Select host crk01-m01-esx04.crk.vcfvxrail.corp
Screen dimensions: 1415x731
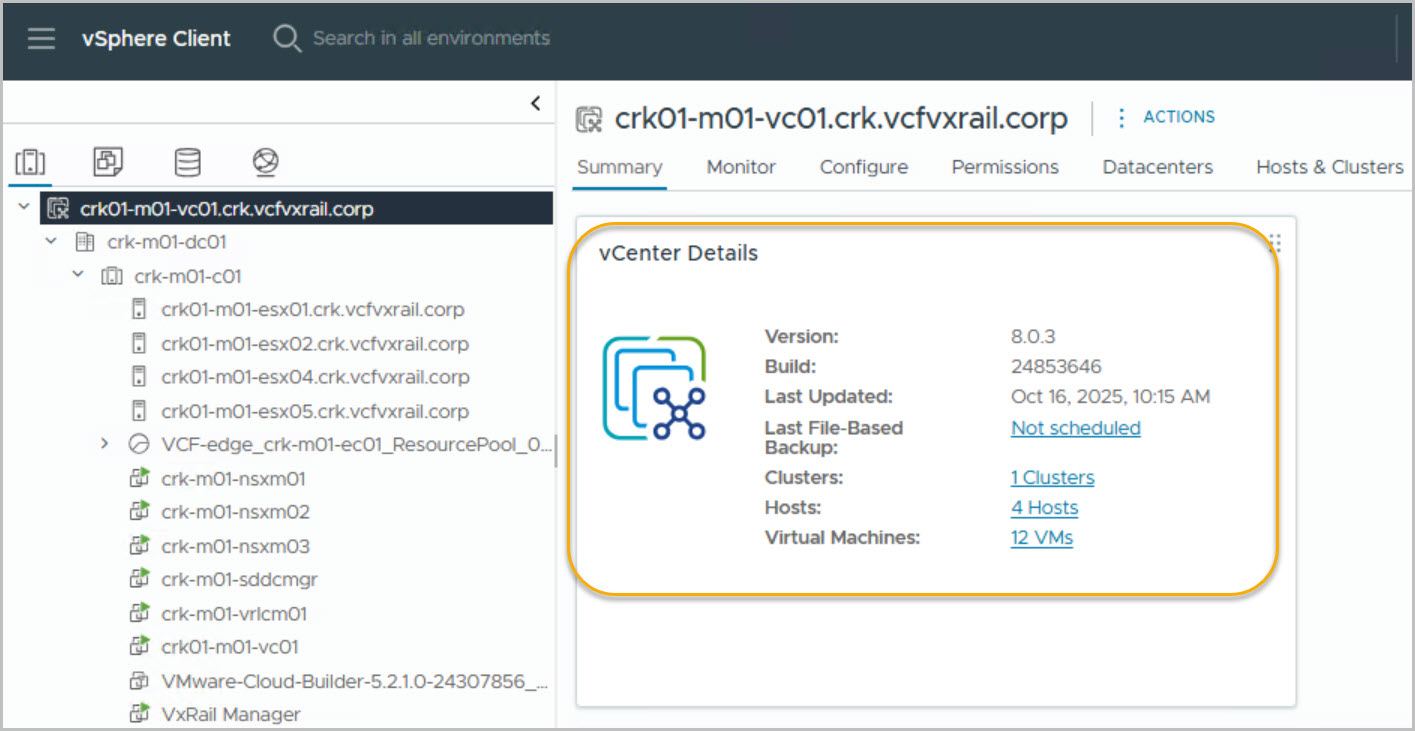pyautogui.click(x=315, y=377)
